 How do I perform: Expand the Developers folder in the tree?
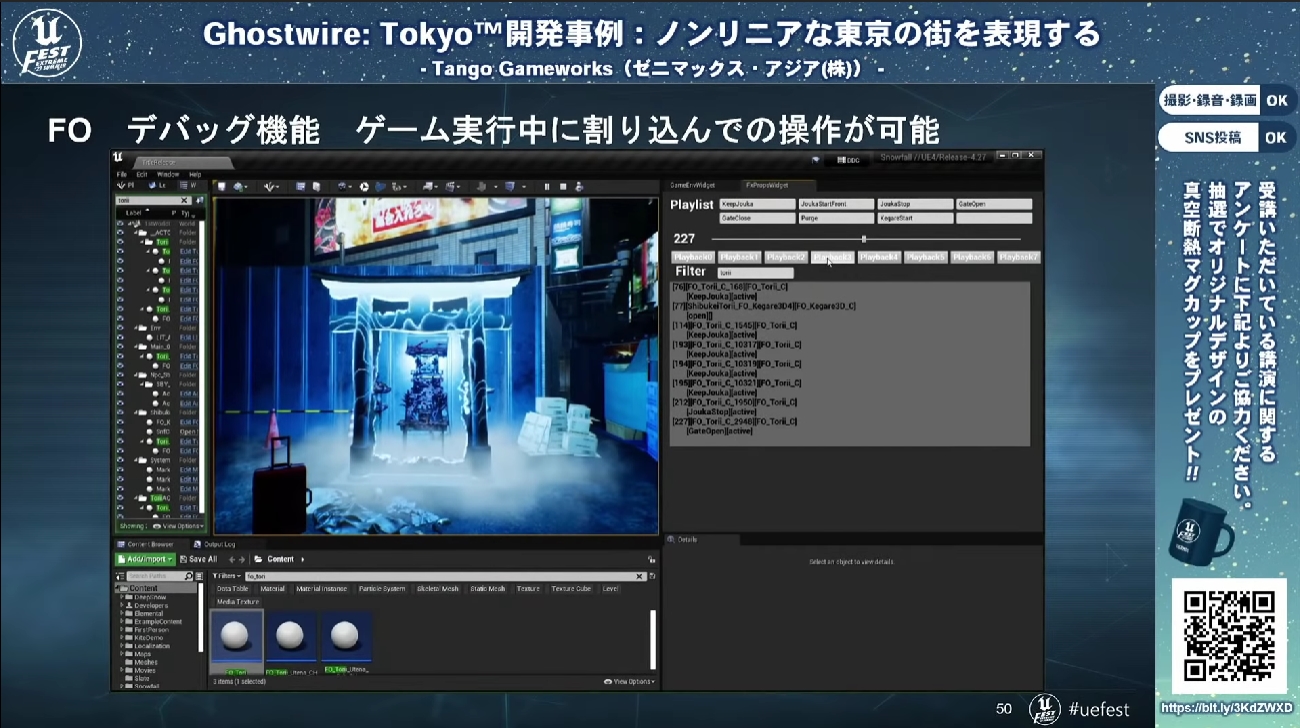tap(123, 606)
